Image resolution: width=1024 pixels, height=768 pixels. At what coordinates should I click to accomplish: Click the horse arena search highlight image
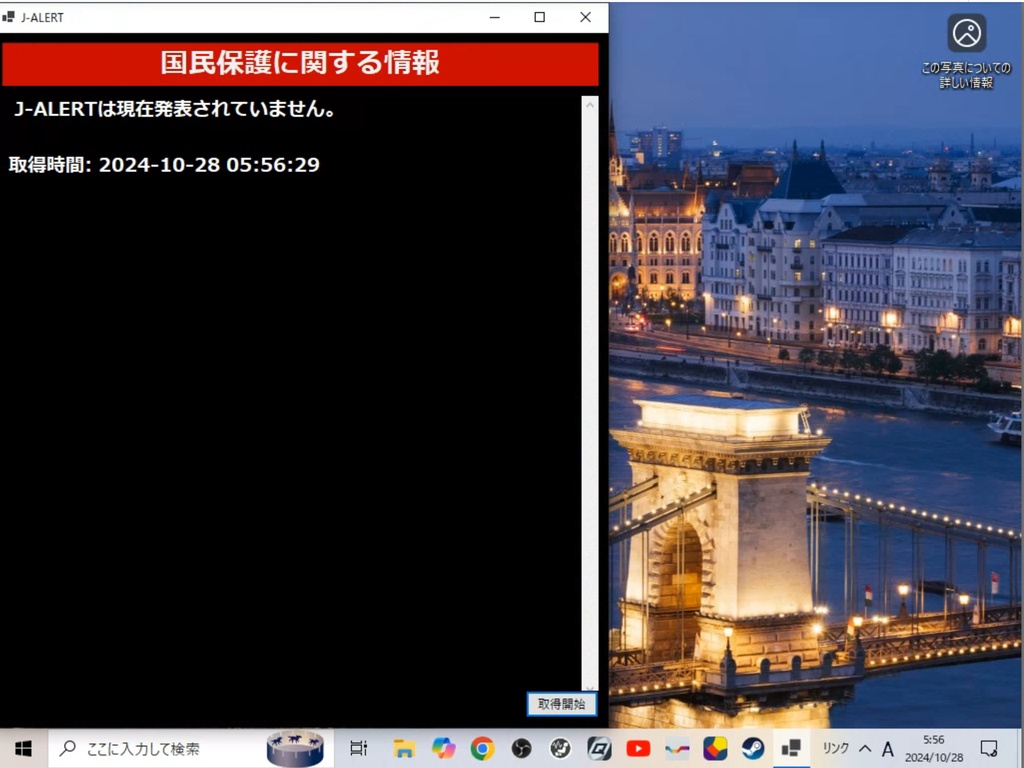(x=295, y=748)
